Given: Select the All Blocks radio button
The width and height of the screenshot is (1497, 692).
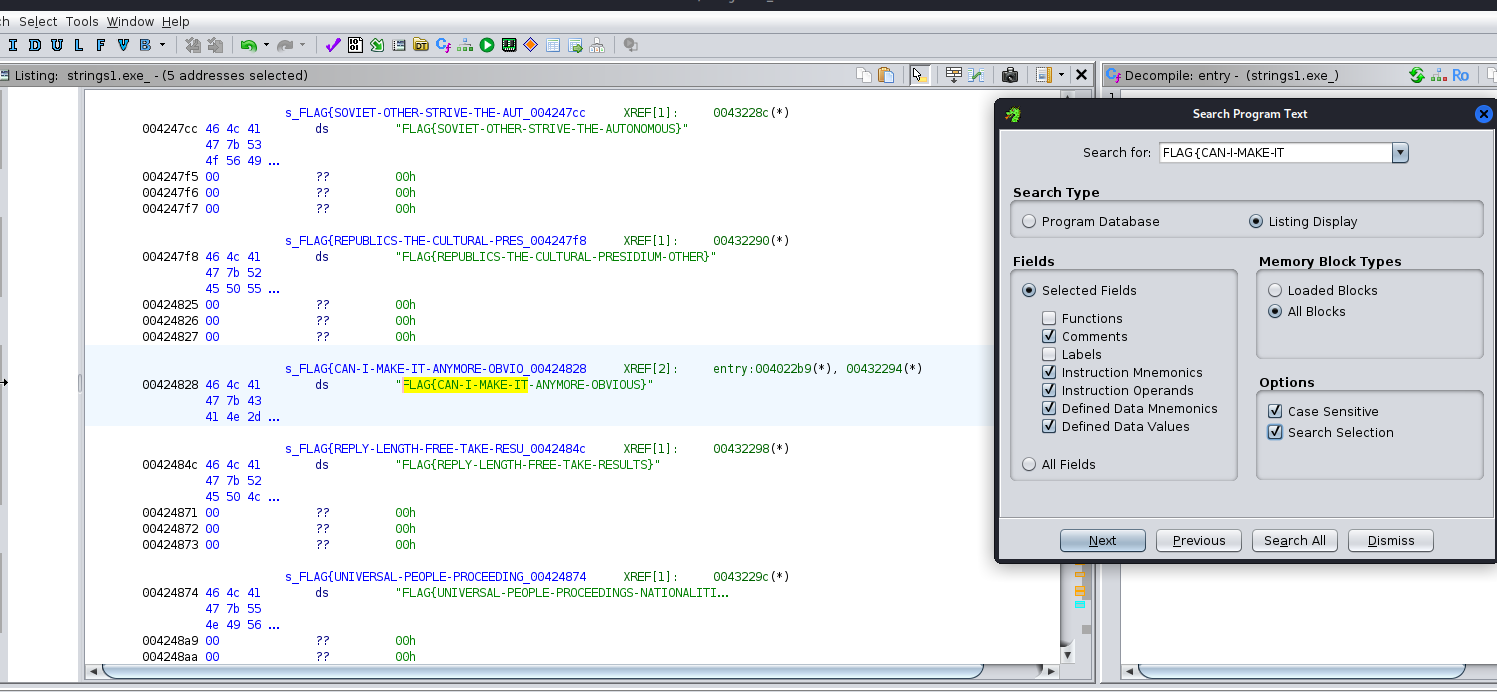Looking at the screenshot, I should point(1275,311).
